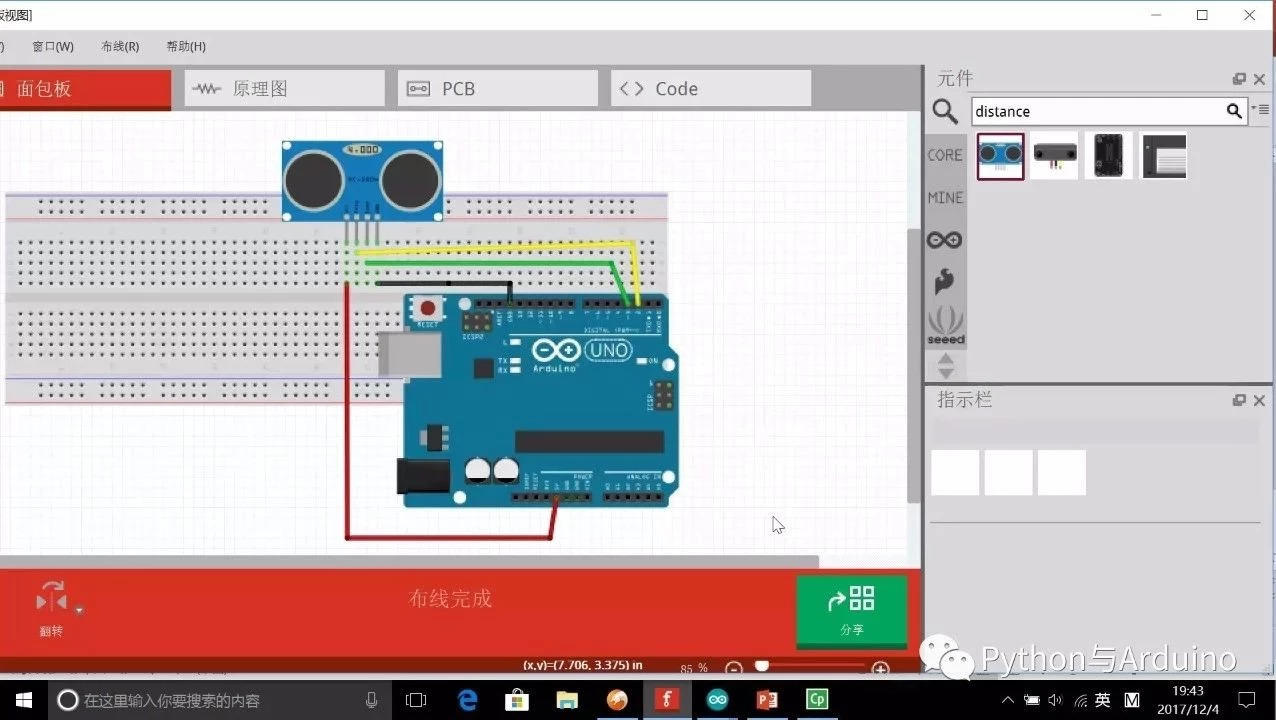The width and height of the screenshot is (1276, 720).
Task: Open the parts bin options dropdown menu
Action: coord(1259,110)
